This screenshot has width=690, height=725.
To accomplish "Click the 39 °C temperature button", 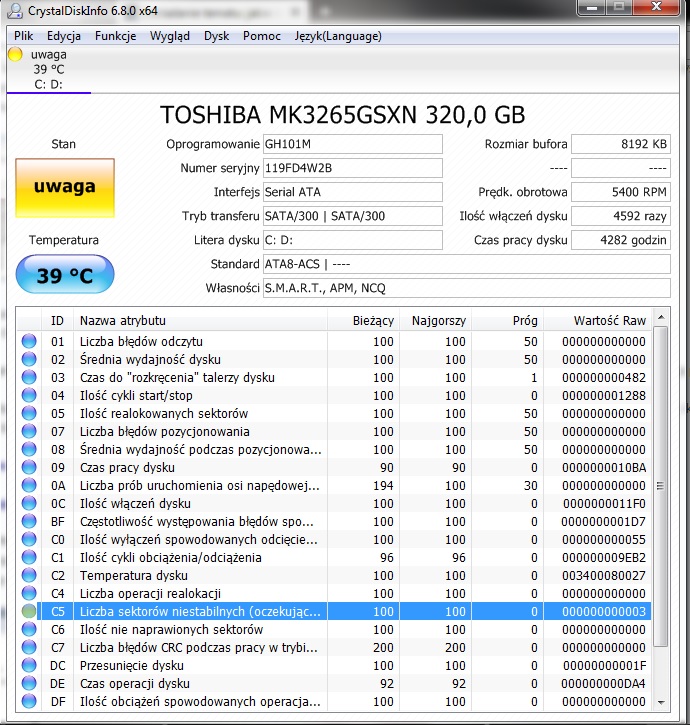I will [65, 274].
